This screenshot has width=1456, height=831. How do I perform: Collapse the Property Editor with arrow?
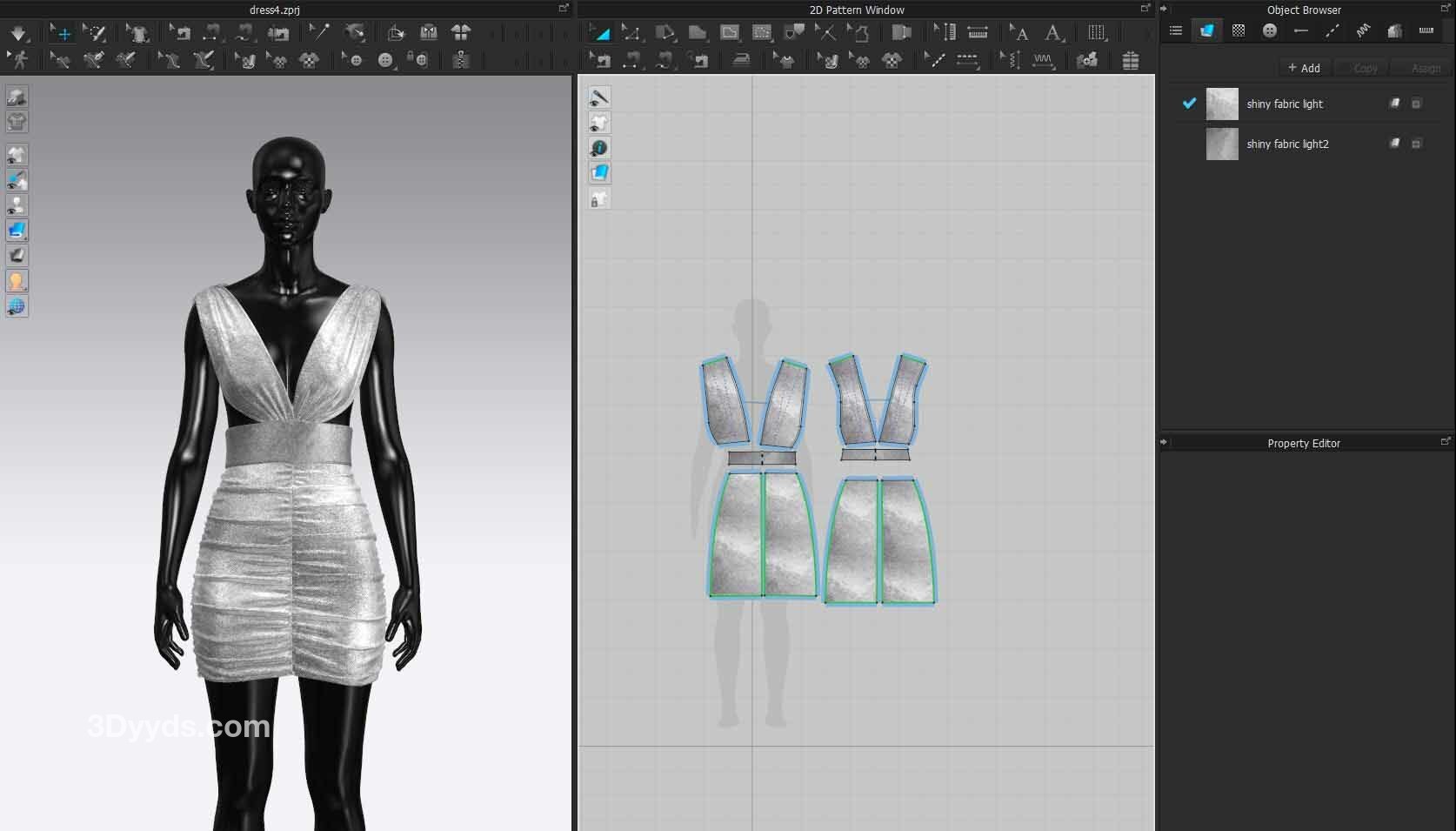(1165, 442)
